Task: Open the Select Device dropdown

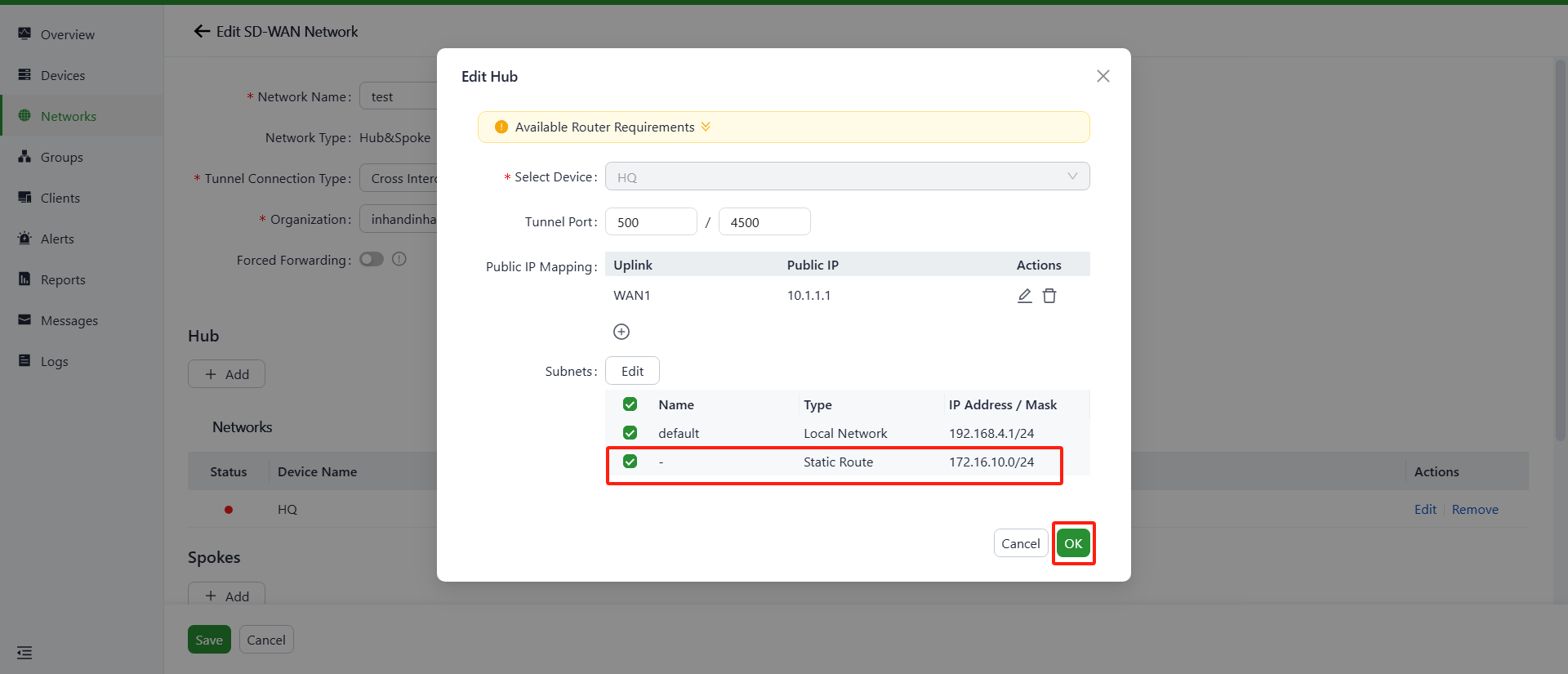Action: (x=847, y=176)
